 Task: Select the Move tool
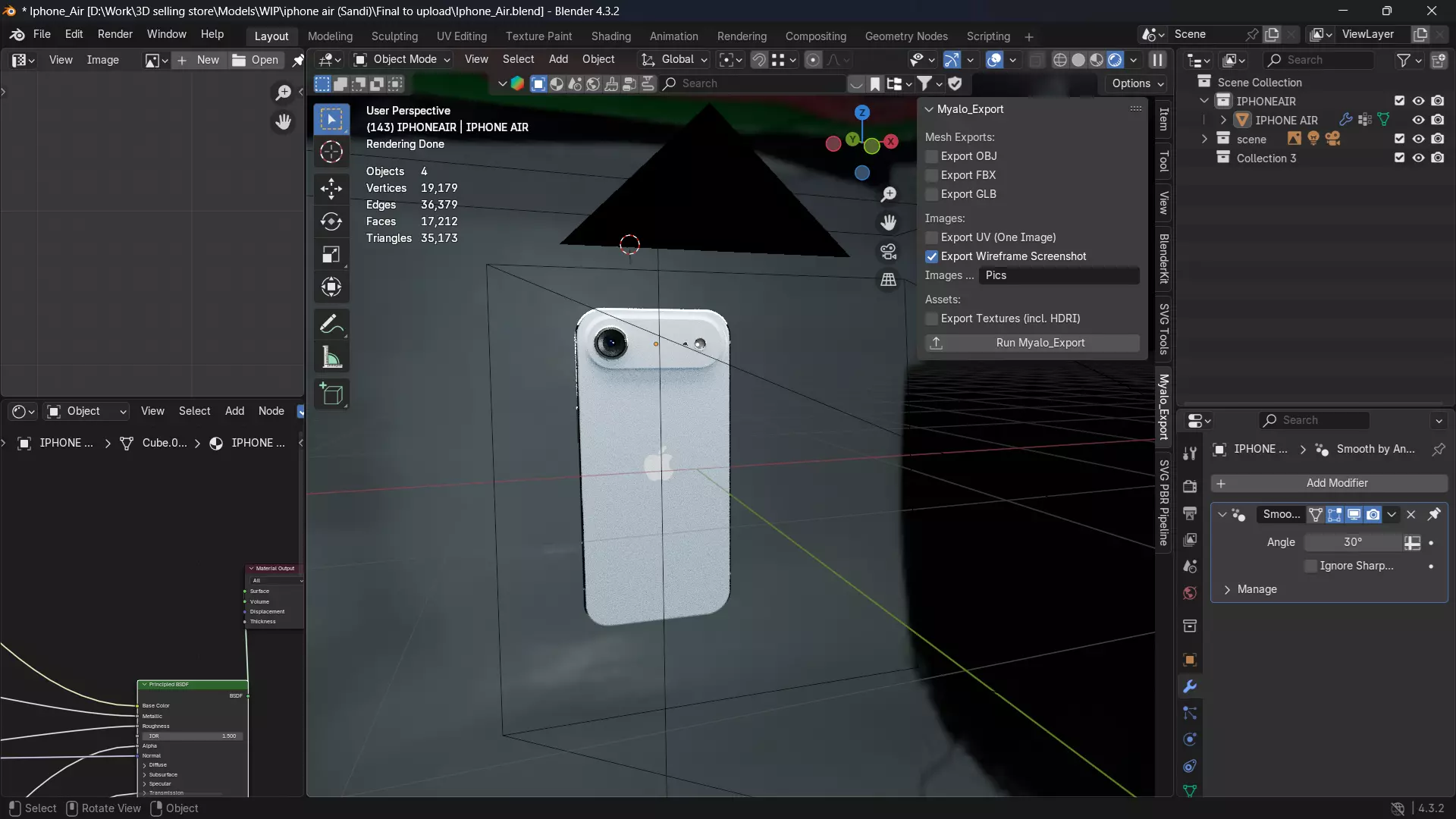(331, 188)
